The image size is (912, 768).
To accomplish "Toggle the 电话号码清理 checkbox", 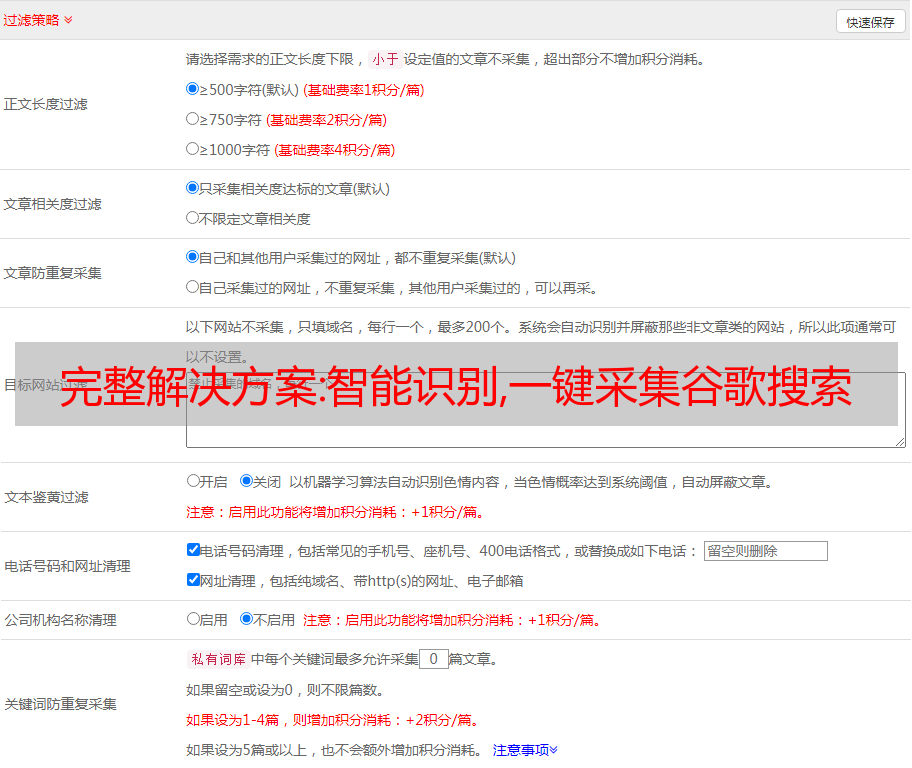I will click(193, 550).
